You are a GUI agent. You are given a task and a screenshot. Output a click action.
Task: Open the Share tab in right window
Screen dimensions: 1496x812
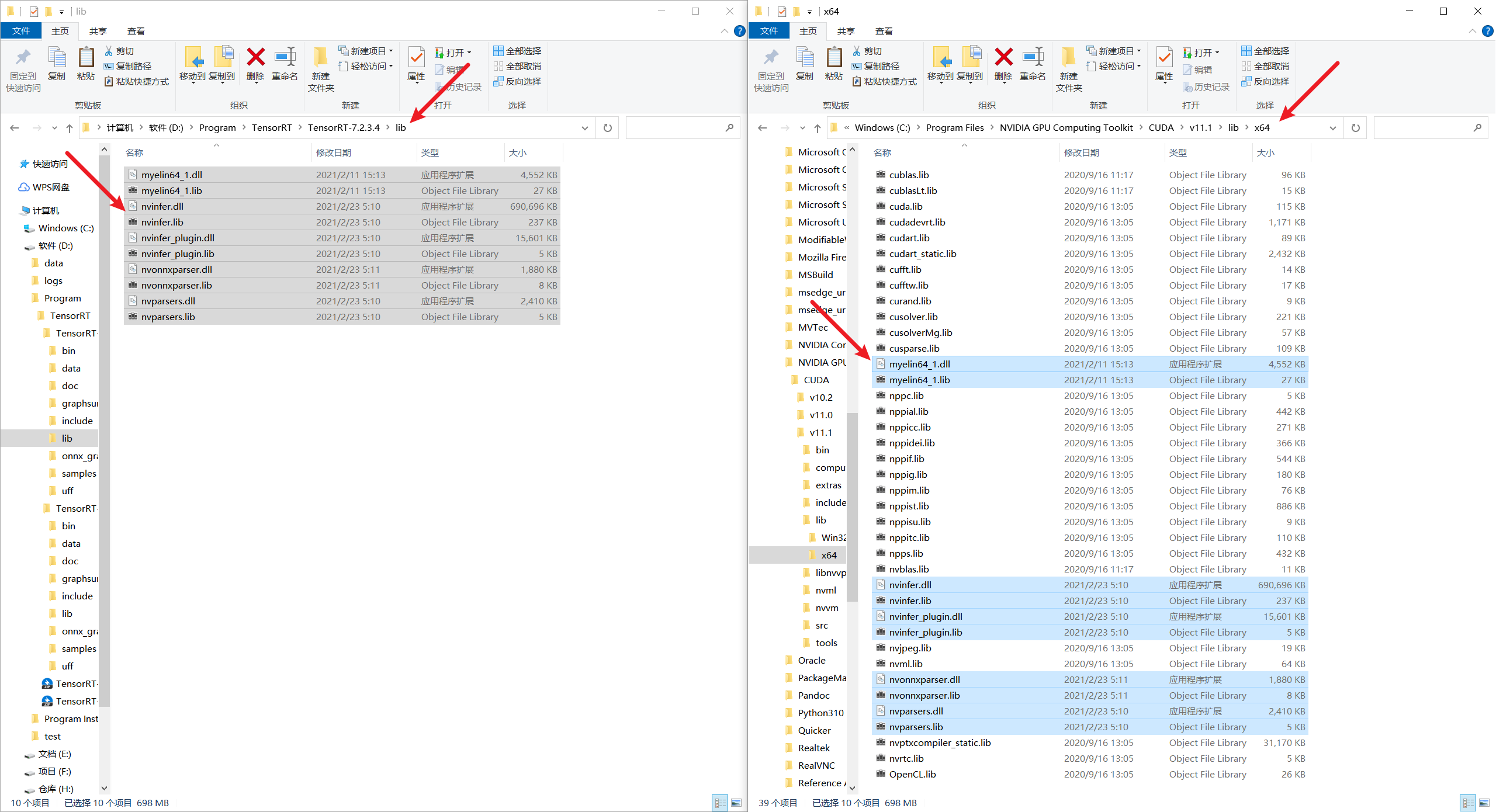pyautogui.click(x=846, y=31)
